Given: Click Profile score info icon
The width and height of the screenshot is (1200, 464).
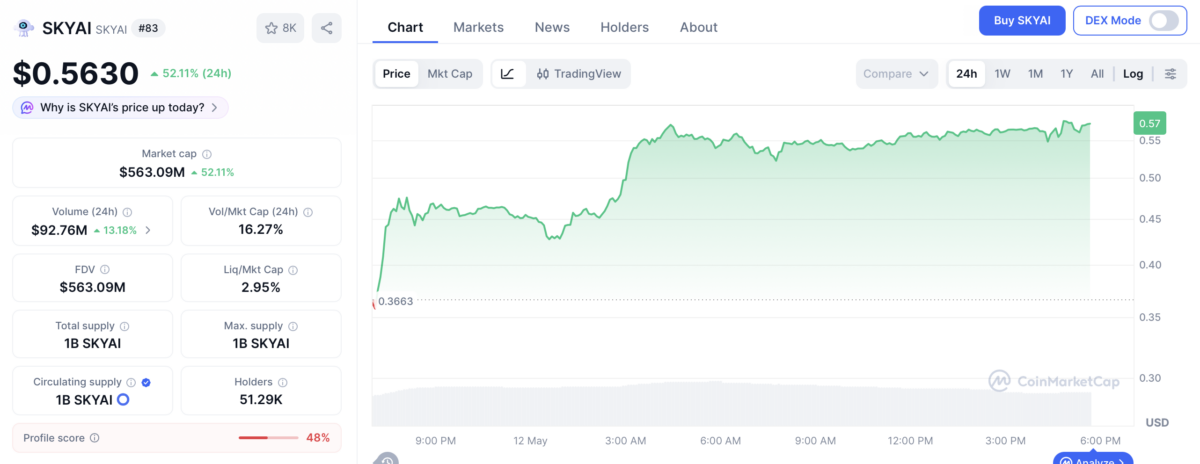Looking at the screenshot, I should point(94,438).
